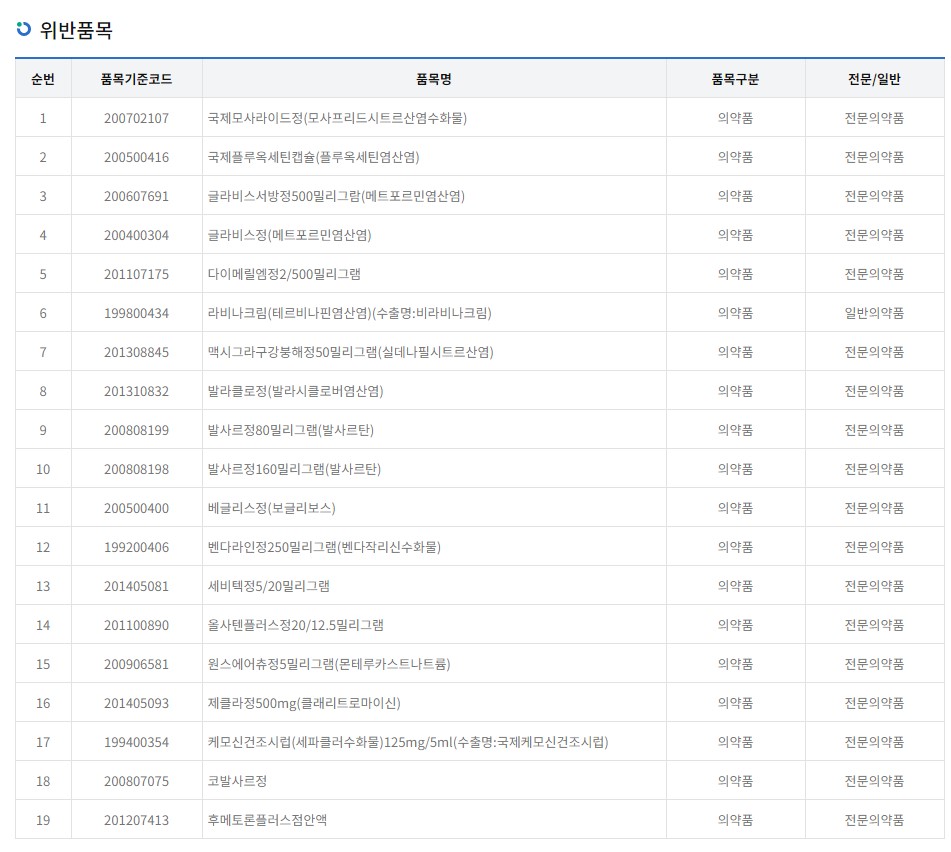Click the 품목기준코드 column header

(x=136, y=79)
